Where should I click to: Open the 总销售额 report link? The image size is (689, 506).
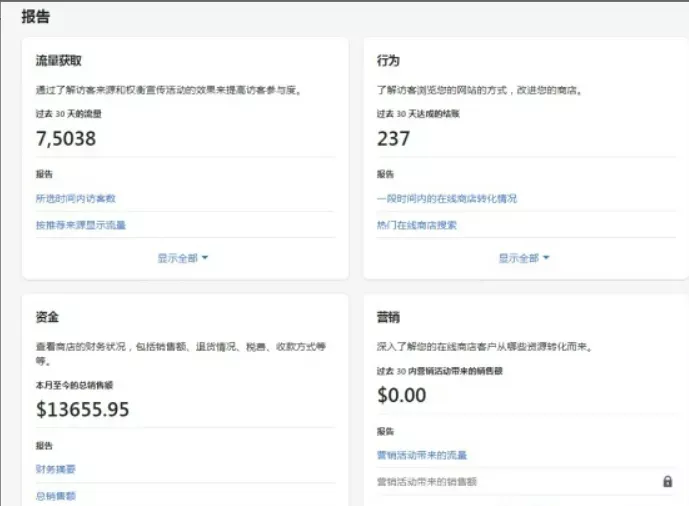[x=55, y=496]
